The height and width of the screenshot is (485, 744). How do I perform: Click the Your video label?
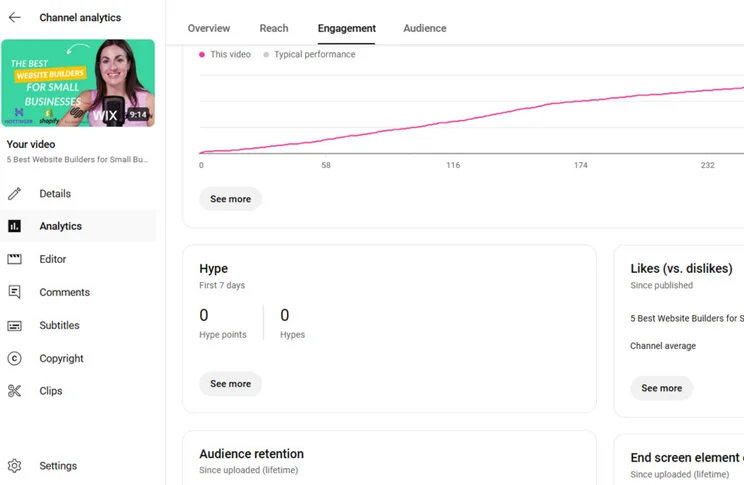(31, 144)
